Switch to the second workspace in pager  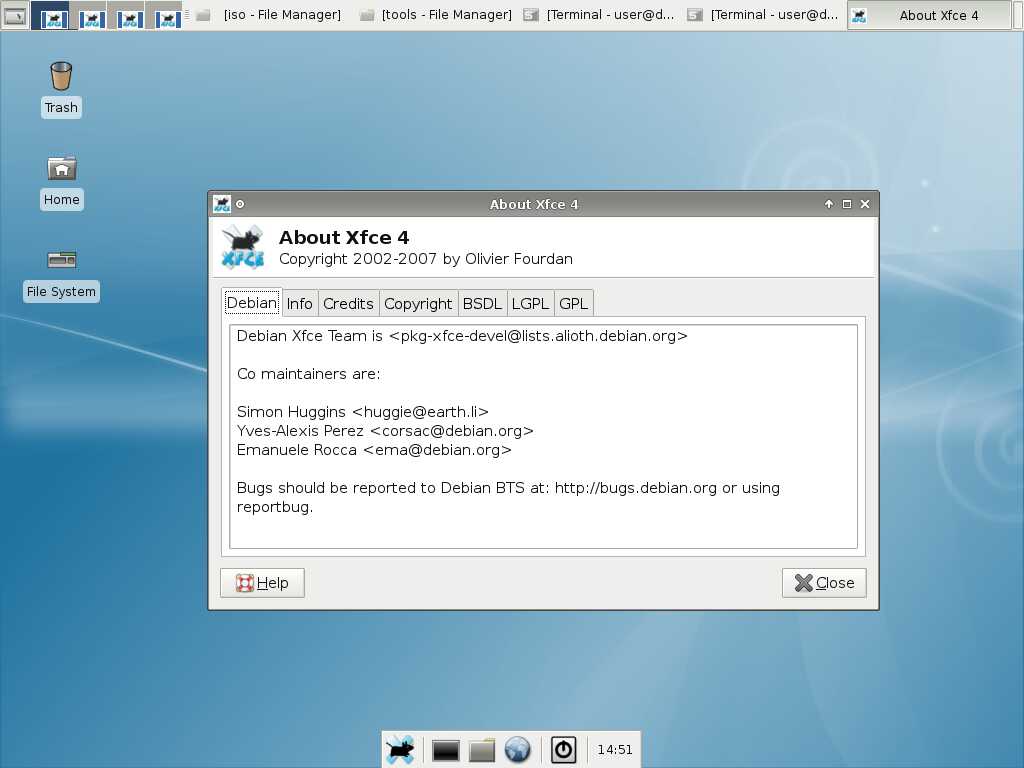click(88, 15)
